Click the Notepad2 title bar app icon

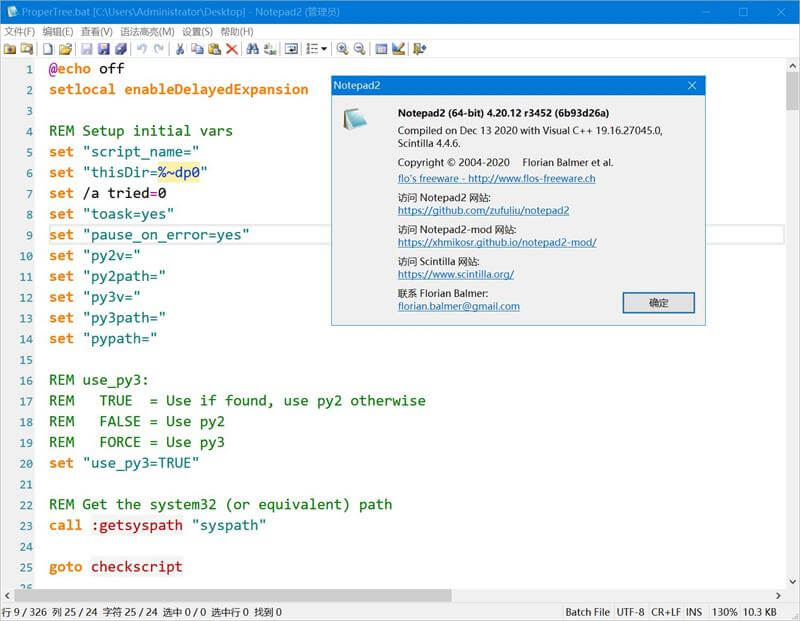point(12,11)
